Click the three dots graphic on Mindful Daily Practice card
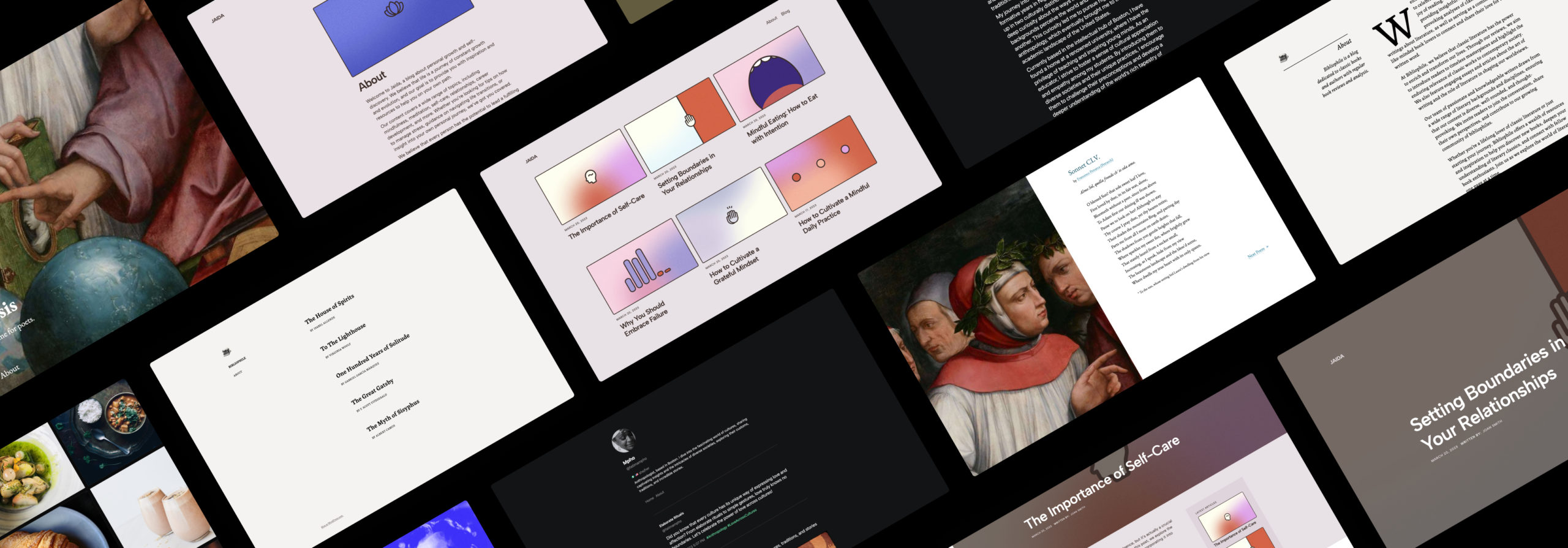 (820, 163)
